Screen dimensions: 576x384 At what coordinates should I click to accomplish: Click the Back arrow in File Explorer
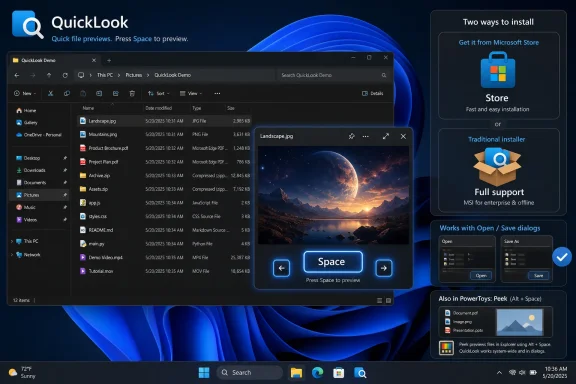[x=17, y=75]
